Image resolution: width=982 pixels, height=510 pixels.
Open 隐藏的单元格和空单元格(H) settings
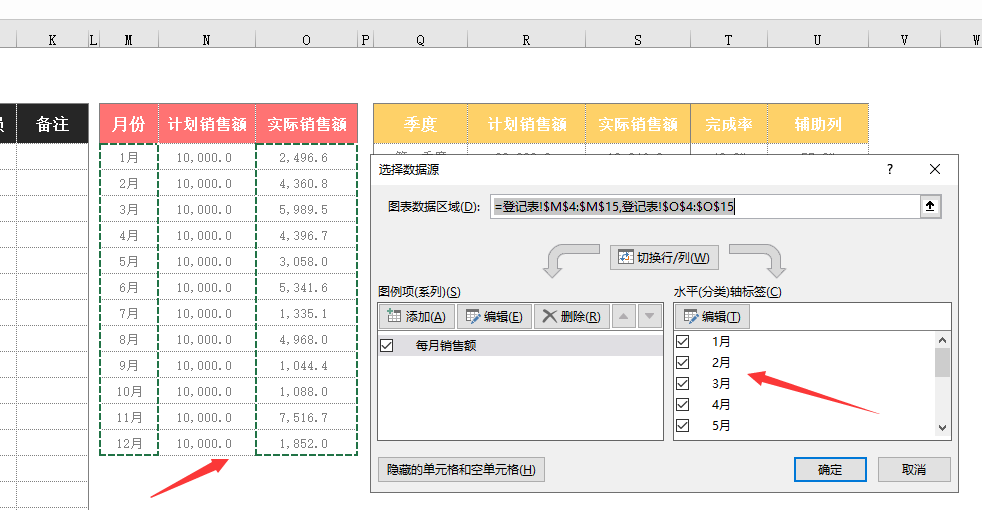[462, 469]
